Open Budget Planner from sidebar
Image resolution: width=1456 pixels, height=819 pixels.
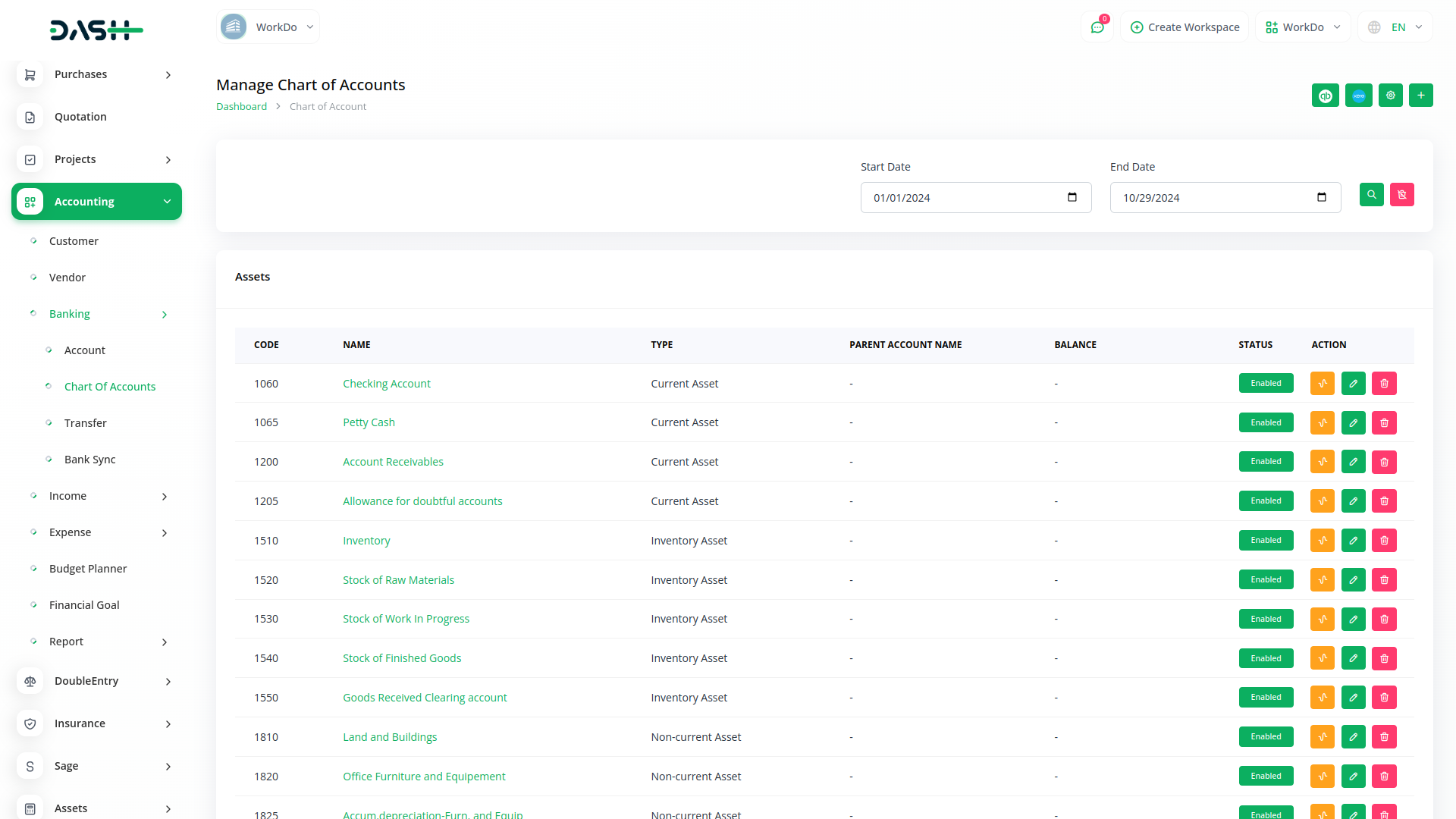click(87, 568)
